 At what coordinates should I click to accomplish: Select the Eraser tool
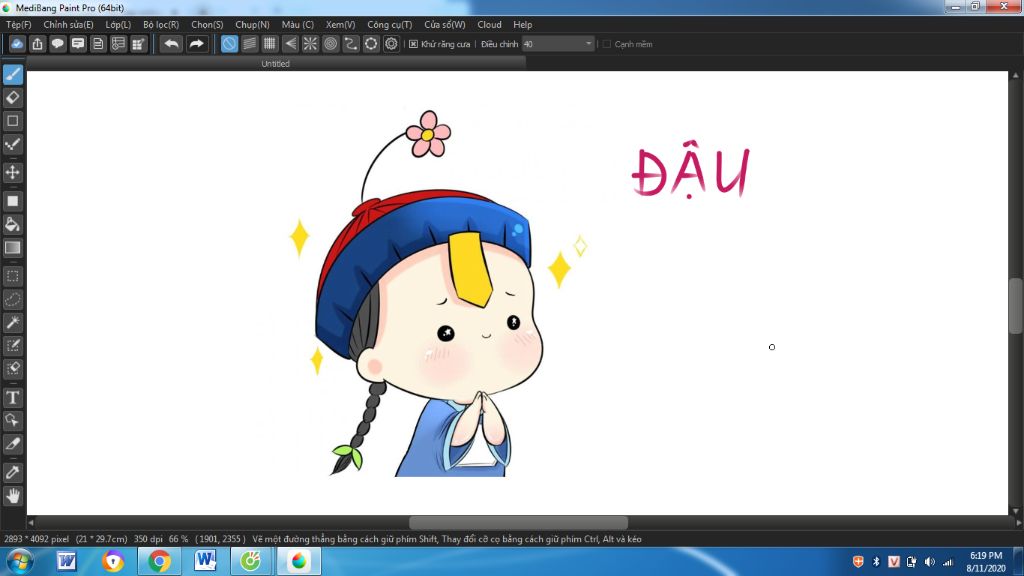coord(13,97)
